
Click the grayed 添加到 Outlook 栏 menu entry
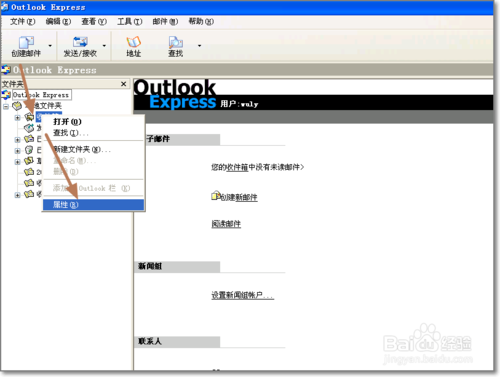point(93,188)
